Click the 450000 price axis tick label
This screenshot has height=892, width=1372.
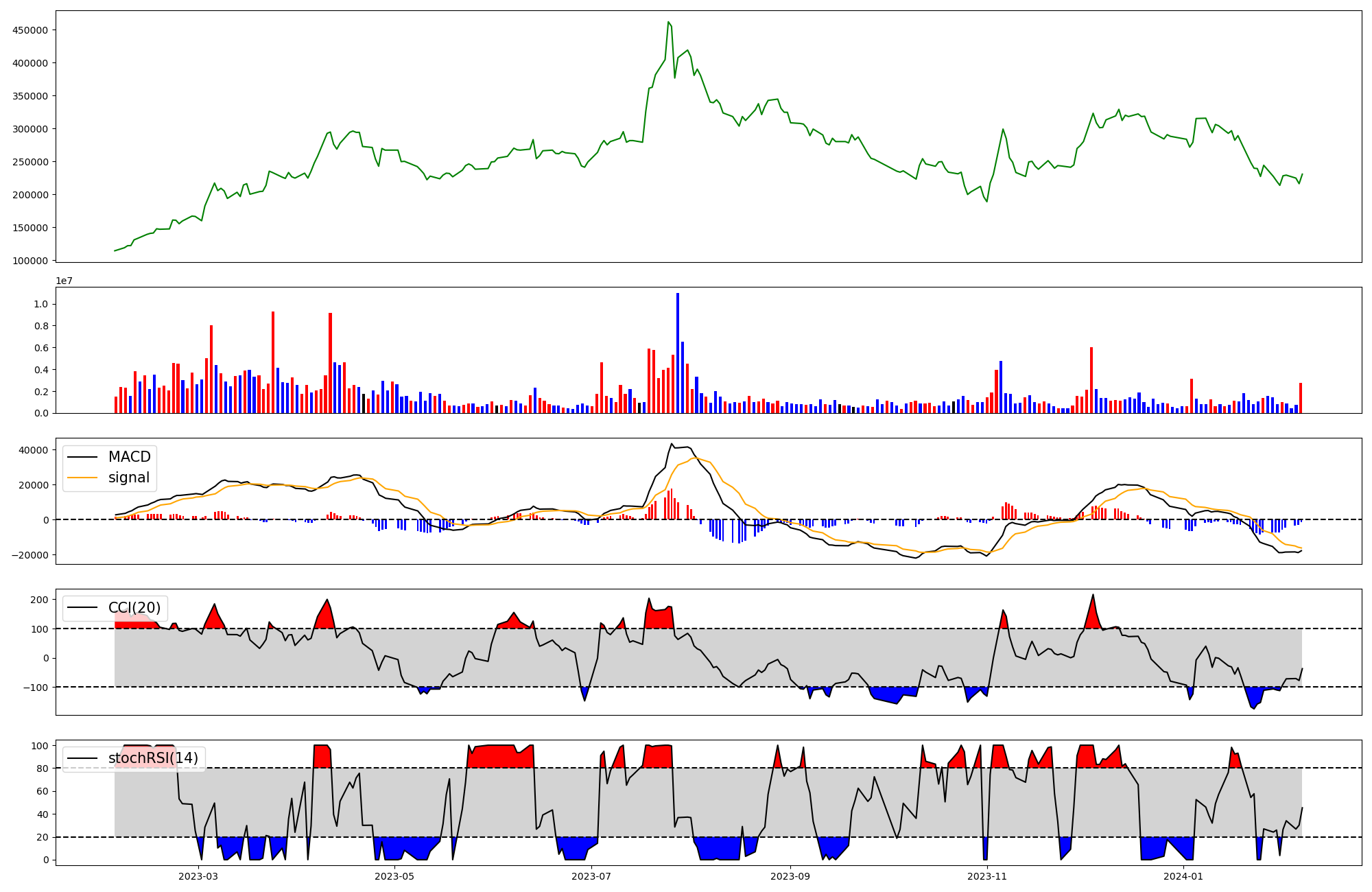pyautogui.click(x=30, y=30)
